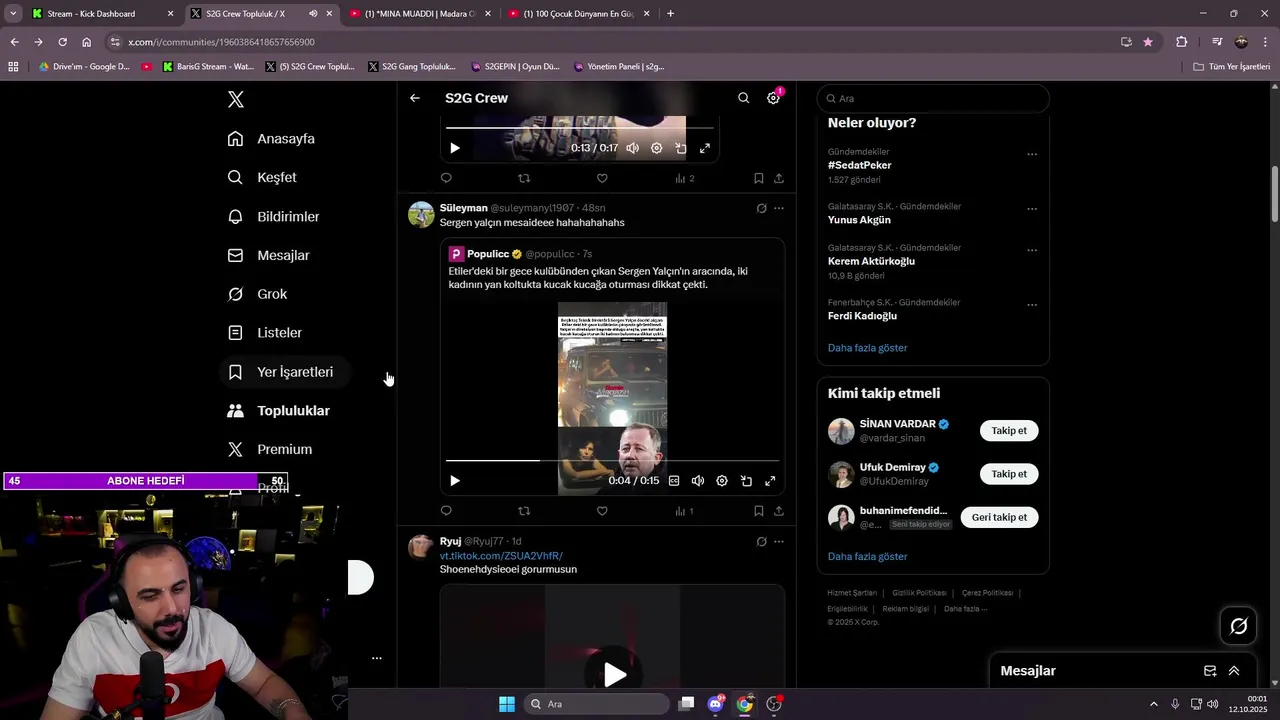Viewport: 1280px width, 720px height.
Task: Like the top video post
Action: [x=602, y=178]
